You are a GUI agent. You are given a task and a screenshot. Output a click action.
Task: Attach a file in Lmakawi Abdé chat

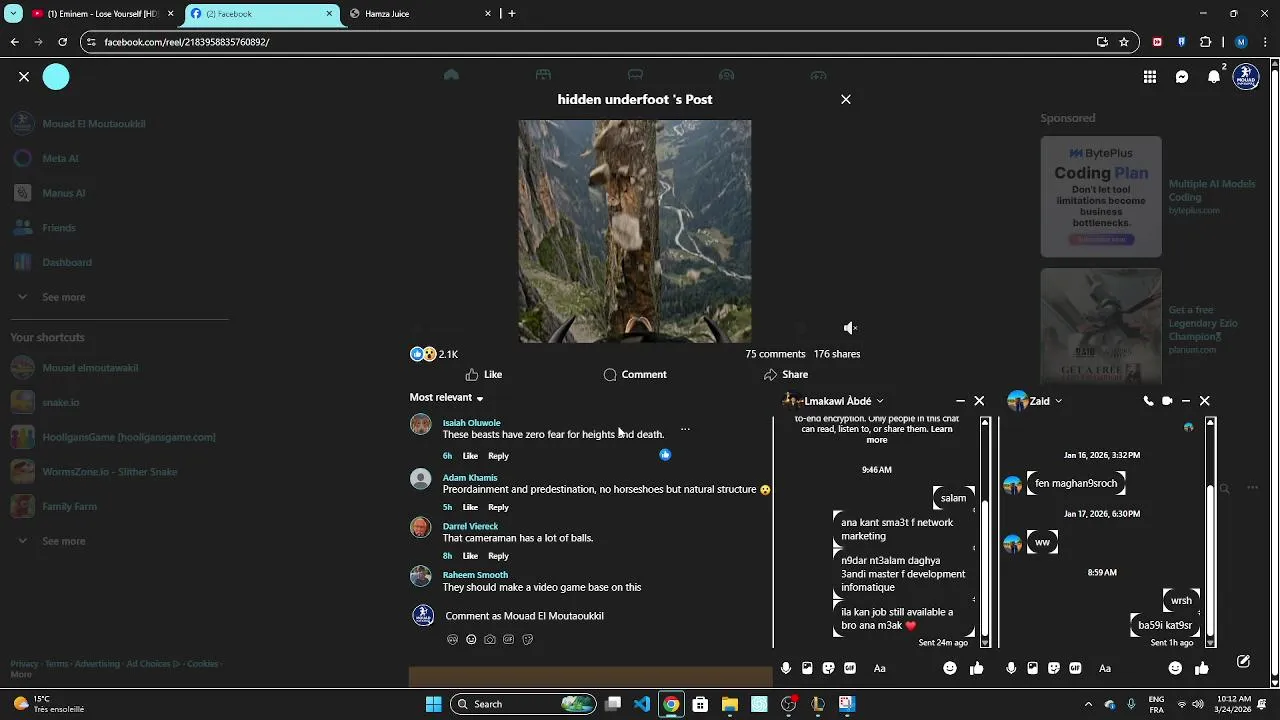coord(807,668)
